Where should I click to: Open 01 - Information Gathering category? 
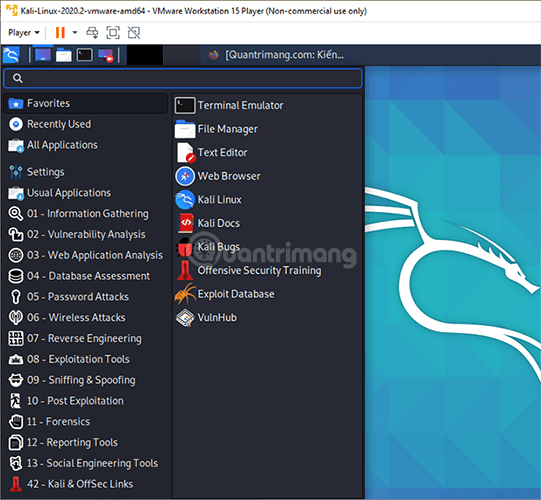coord(86,214)
